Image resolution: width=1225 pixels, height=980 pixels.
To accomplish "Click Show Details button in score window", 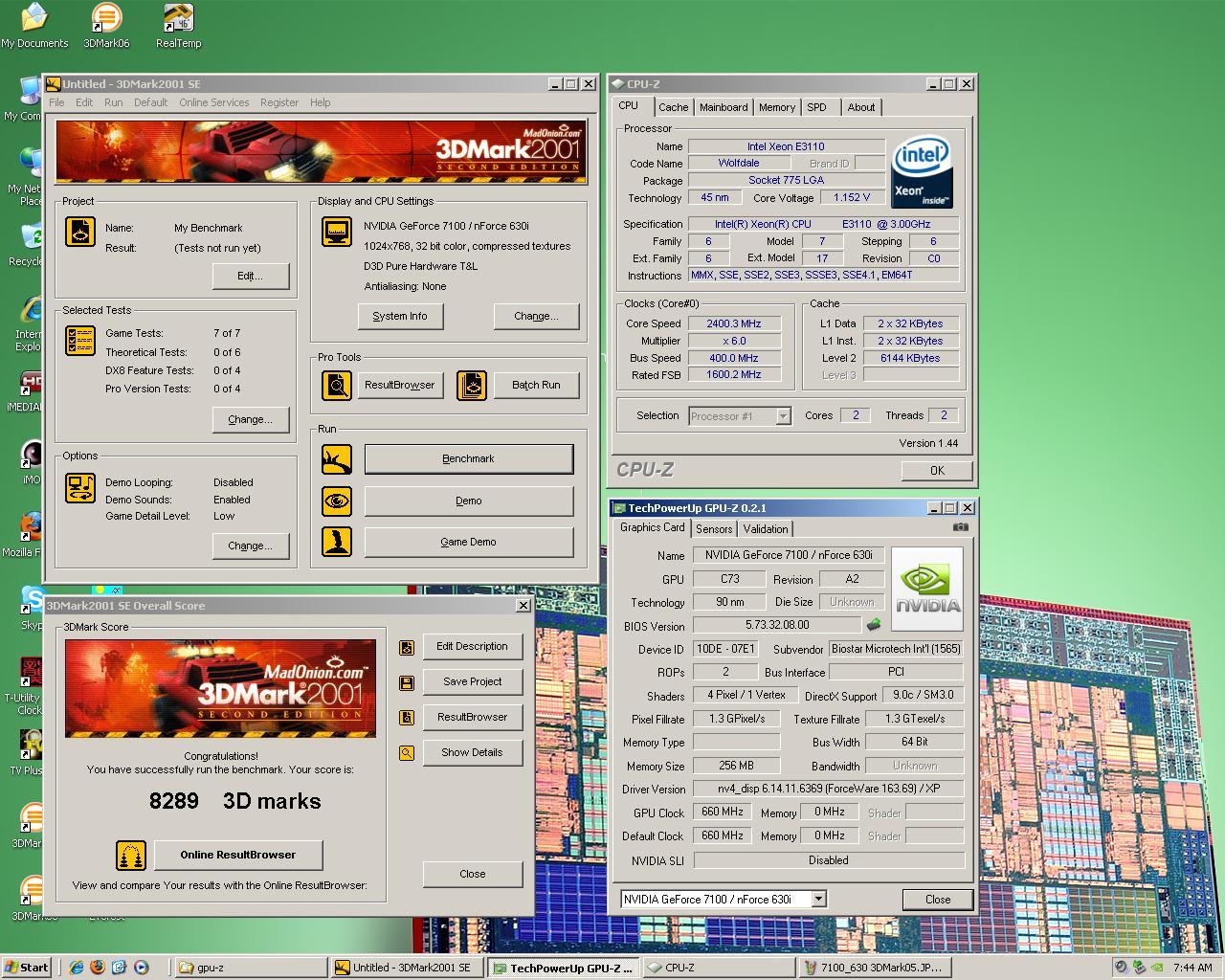I will [472, 753].
